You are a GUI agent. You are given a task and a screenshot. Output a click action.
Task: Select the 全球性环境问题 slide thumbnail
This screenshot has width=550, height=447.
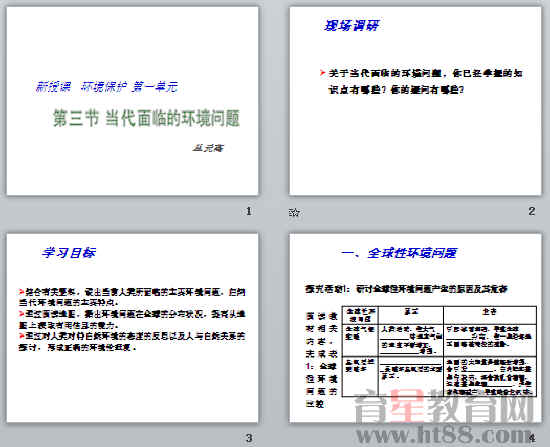point(415,328)
